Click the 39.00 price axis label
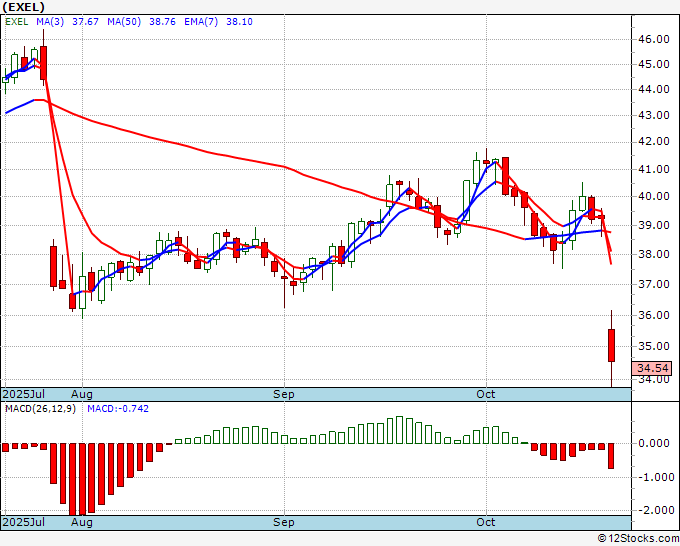The height and width of the screenshot is (546, 680). [654, 225]
